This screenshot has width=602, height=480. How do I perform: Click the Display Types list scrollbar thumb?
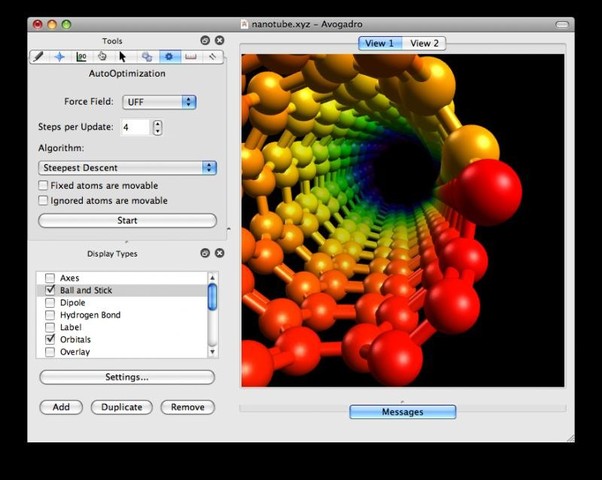coord(212,297)
